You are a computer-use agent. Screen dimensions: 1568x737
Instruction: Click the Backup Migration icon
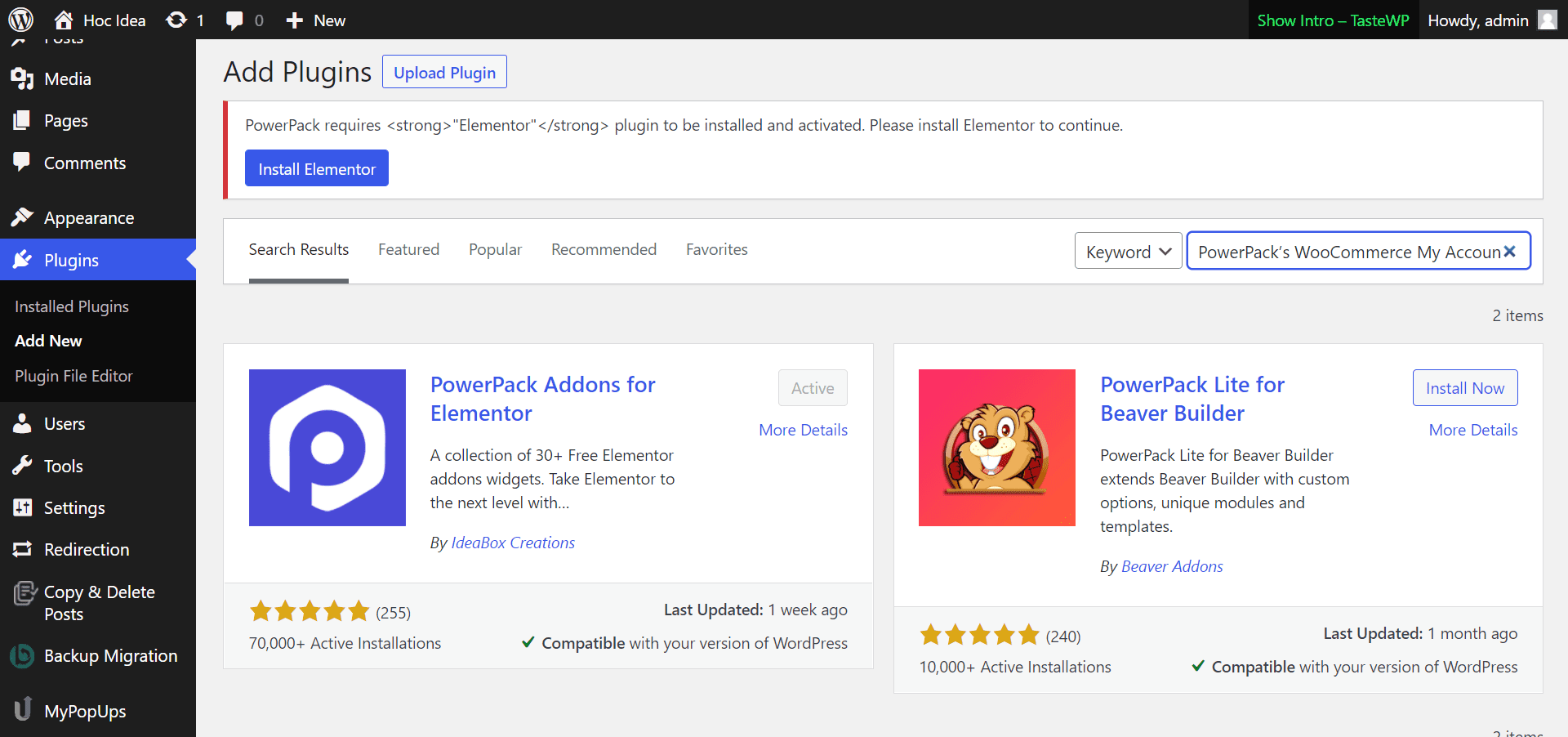click(x=22, y=655)
